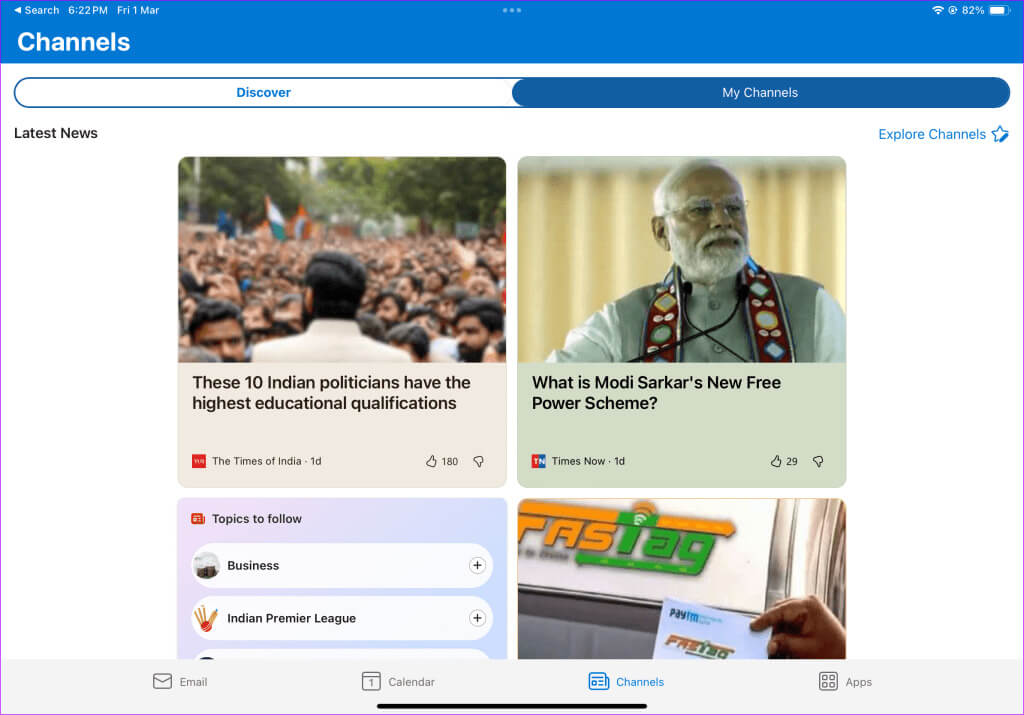1024x715 pixels.
Task: Switch to the My Channels tab
Action: pos(760,93)
